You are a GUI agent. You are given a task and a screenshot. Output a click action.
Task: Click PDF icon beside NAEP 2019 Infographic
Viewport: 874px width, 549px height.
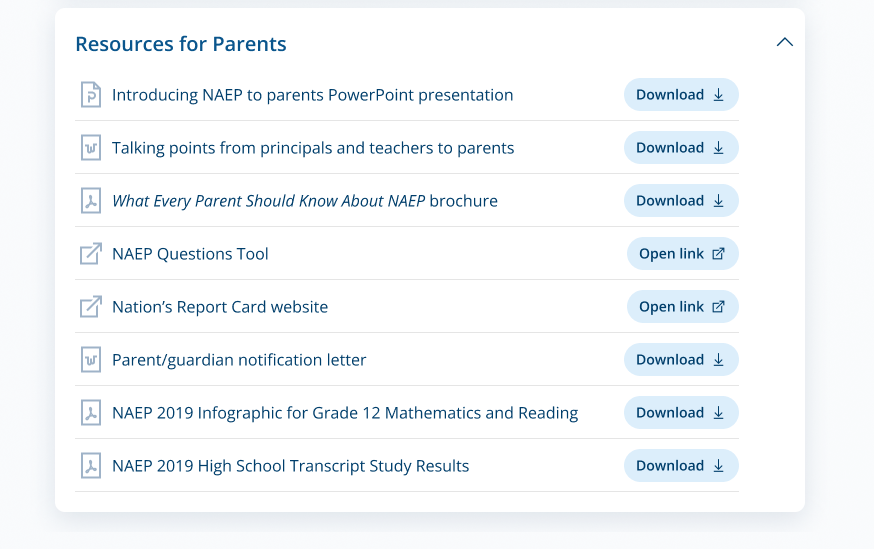coord(91,413)
